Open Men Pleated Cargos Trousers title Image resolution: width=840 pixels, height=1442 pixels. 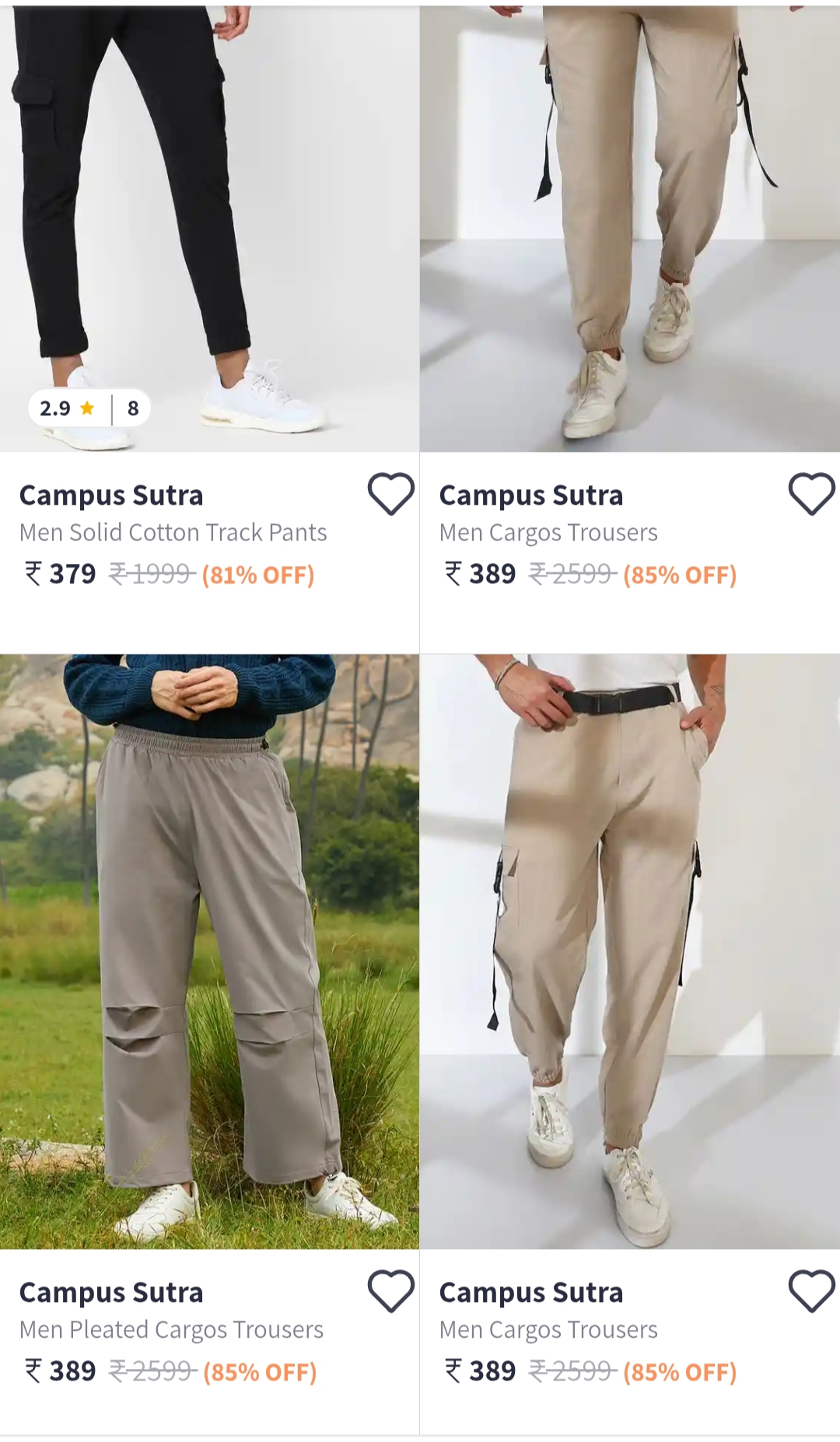coord(171,1330)
